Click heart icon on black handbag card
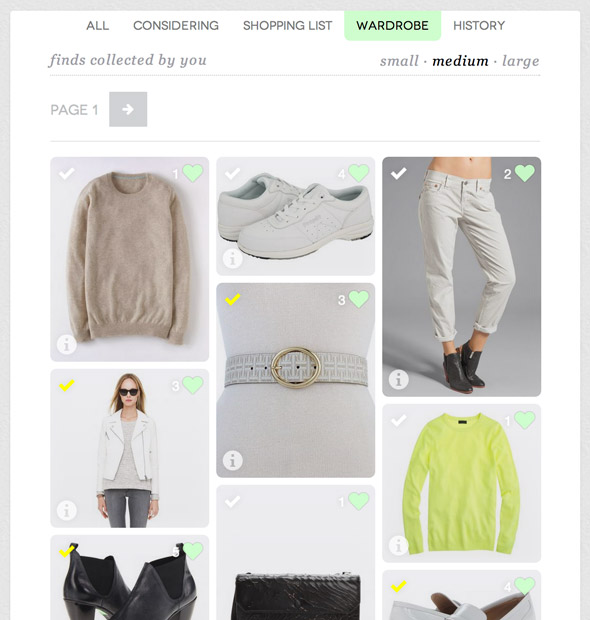590x620 pixels. (x=359, y=501)
